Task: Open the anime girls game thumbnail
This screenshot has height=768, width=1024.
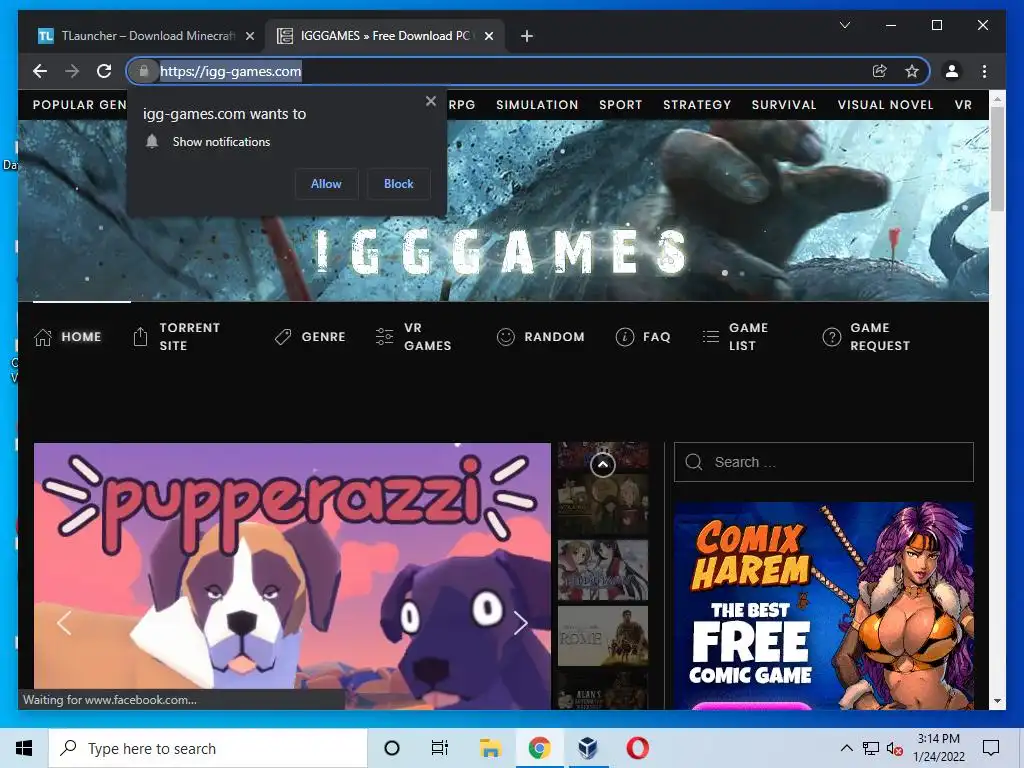Action: pyautogui.click(x=603, y=569)
